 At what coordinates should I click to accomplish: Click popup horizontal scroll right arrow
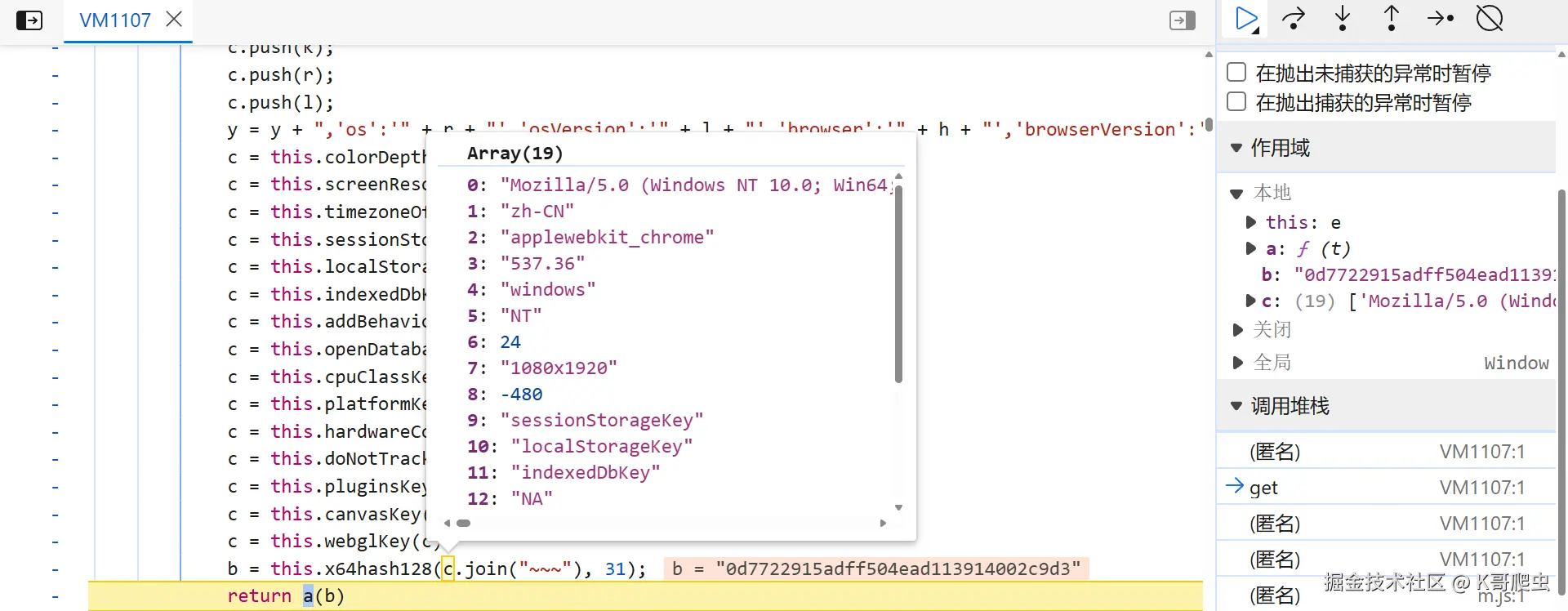point(883,523)
